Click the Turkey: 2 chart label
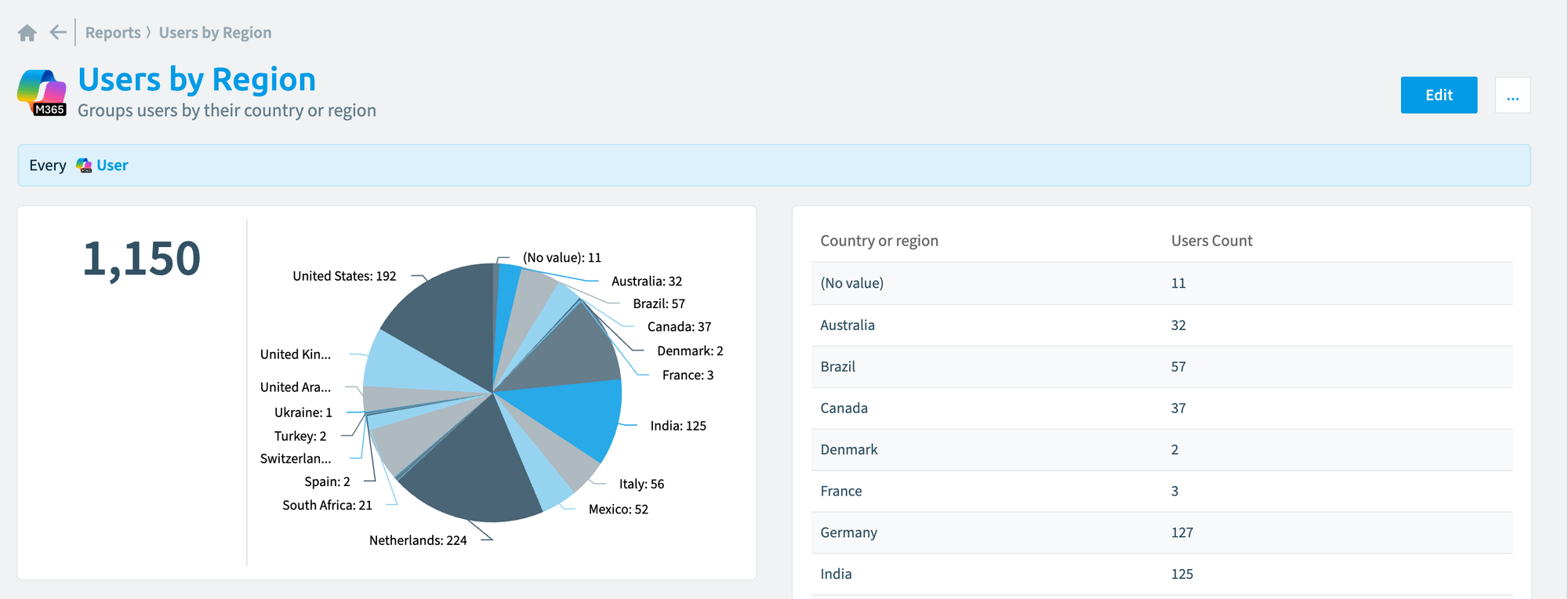Image resolution: width=1568 pixels, height=599 pixels. tap(300, 436)
